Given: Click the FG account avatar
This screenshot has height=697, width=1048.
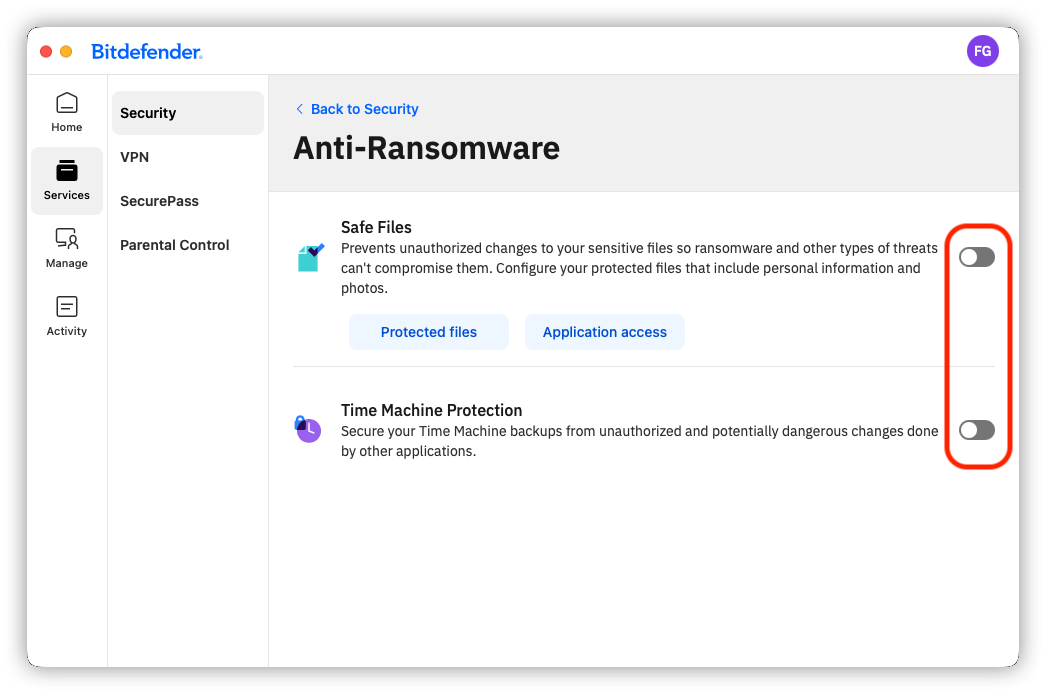Looking at the screenshot, I should tap(982, 51).
